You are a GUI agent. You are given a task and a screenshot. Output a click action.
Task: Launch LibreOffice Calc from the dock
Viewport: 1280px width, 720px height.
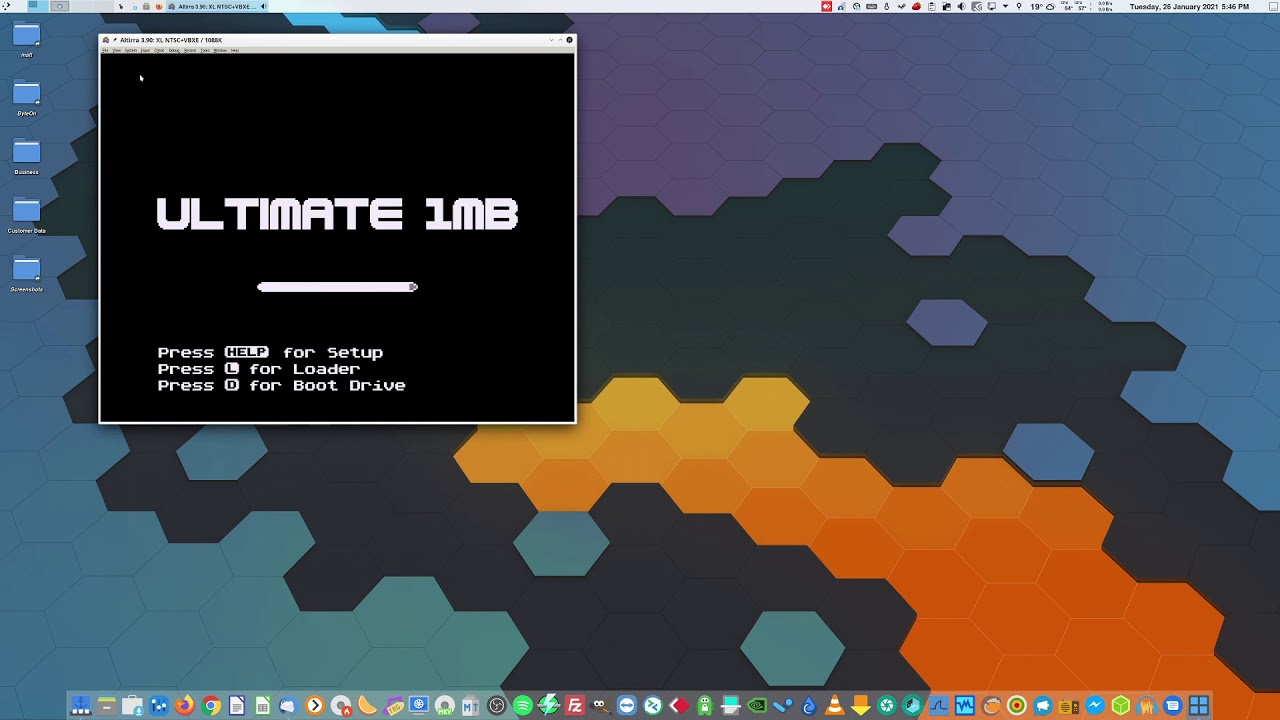pyautogui.click(x=262, y=706)
